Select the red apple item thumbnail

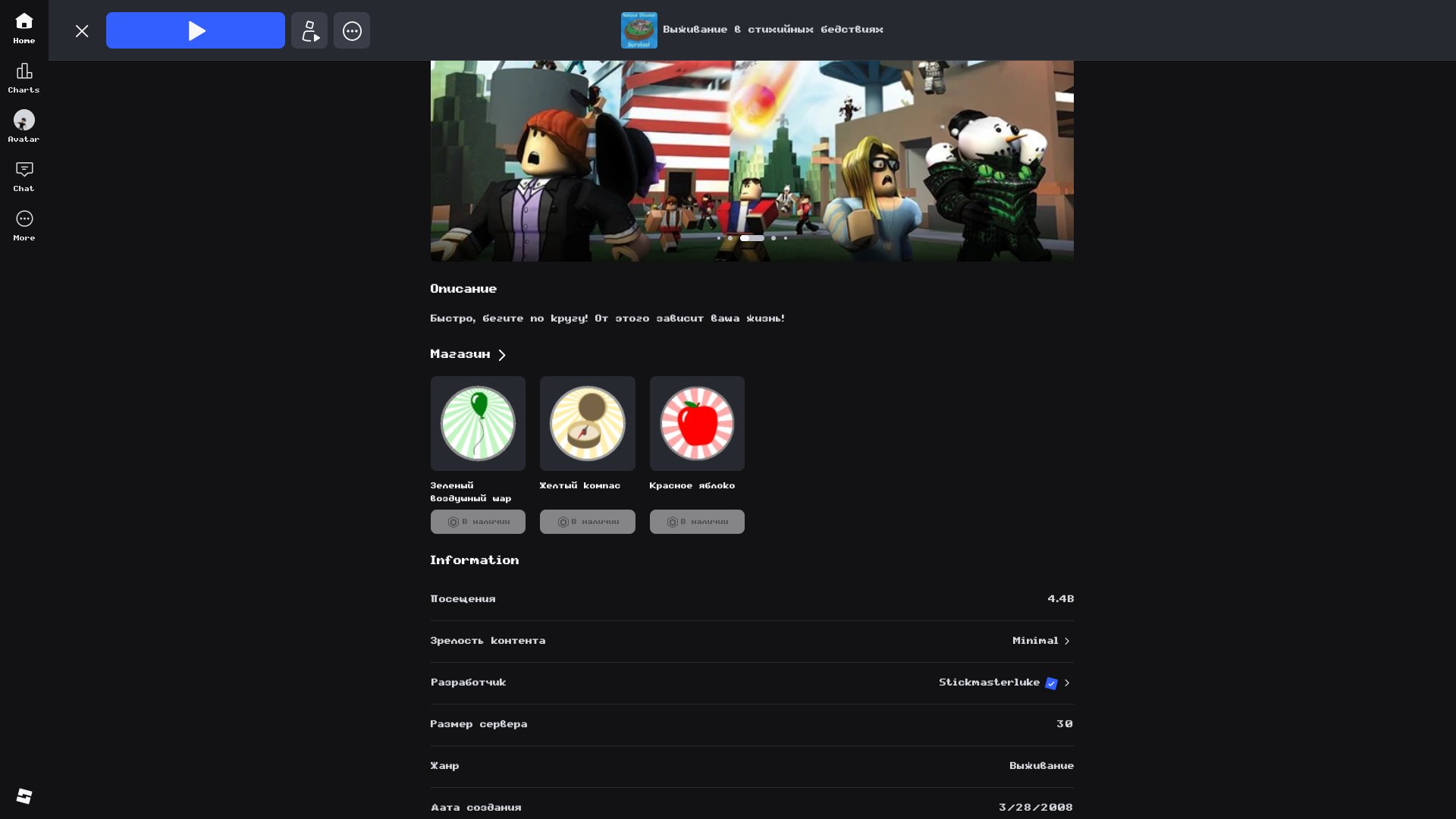(697, 423)
